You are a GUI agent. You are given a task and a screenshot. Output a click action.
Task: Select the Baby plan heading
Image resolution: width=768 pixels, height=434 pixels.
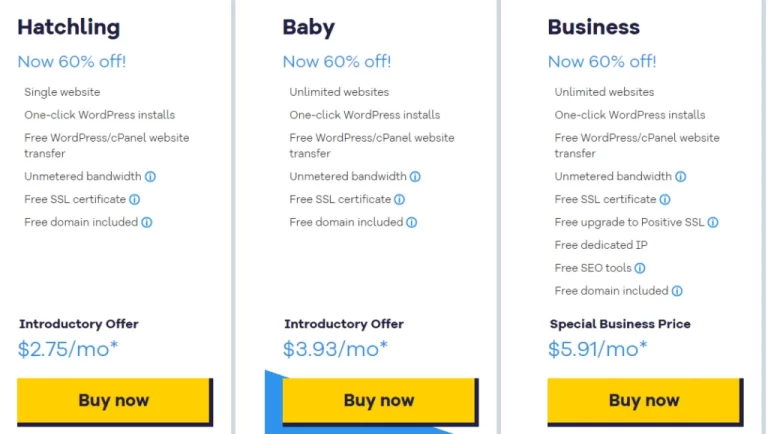tap(308, 27)
